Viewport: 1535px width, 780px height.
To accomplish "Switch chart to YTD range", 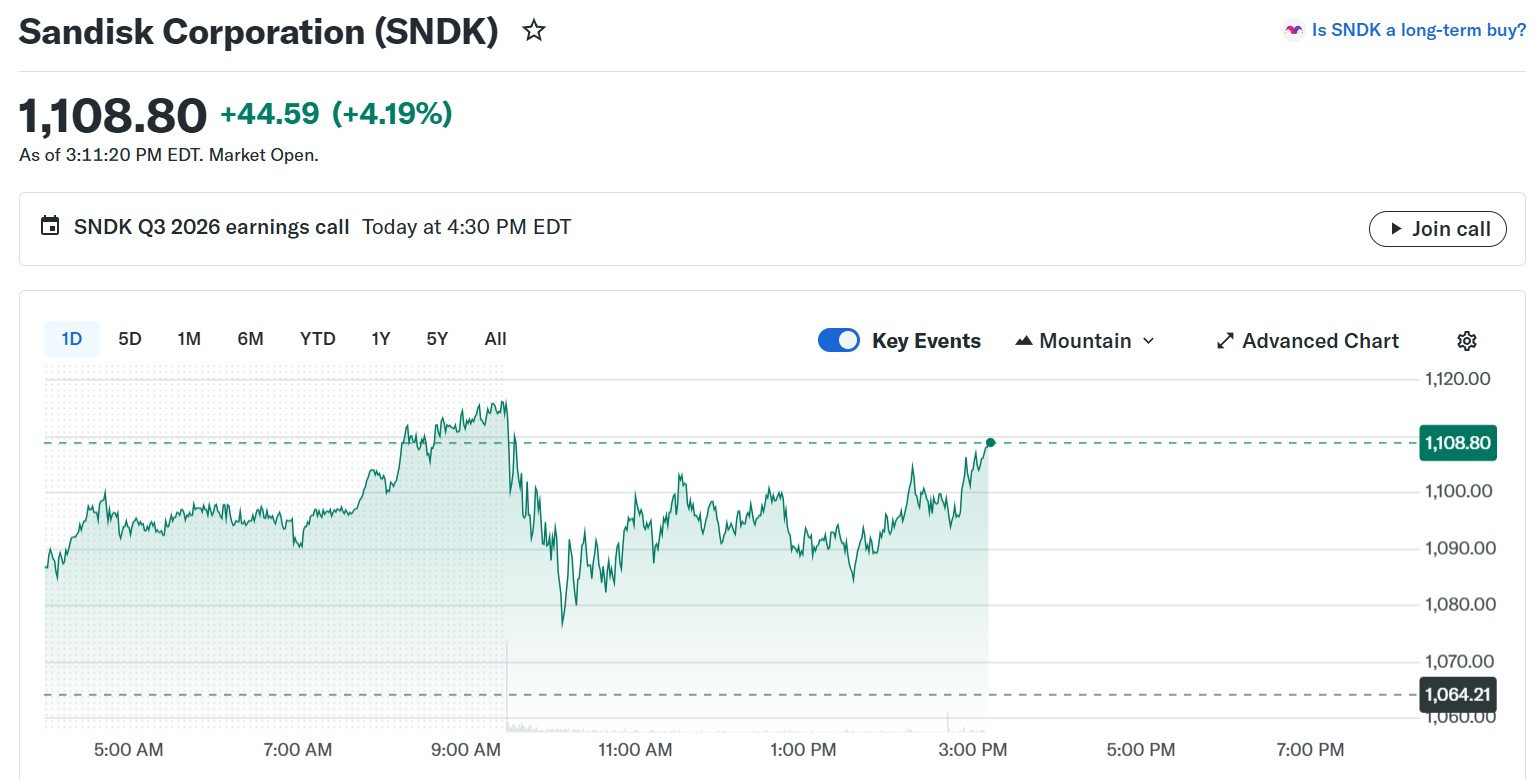I will [x=318, y=339].
